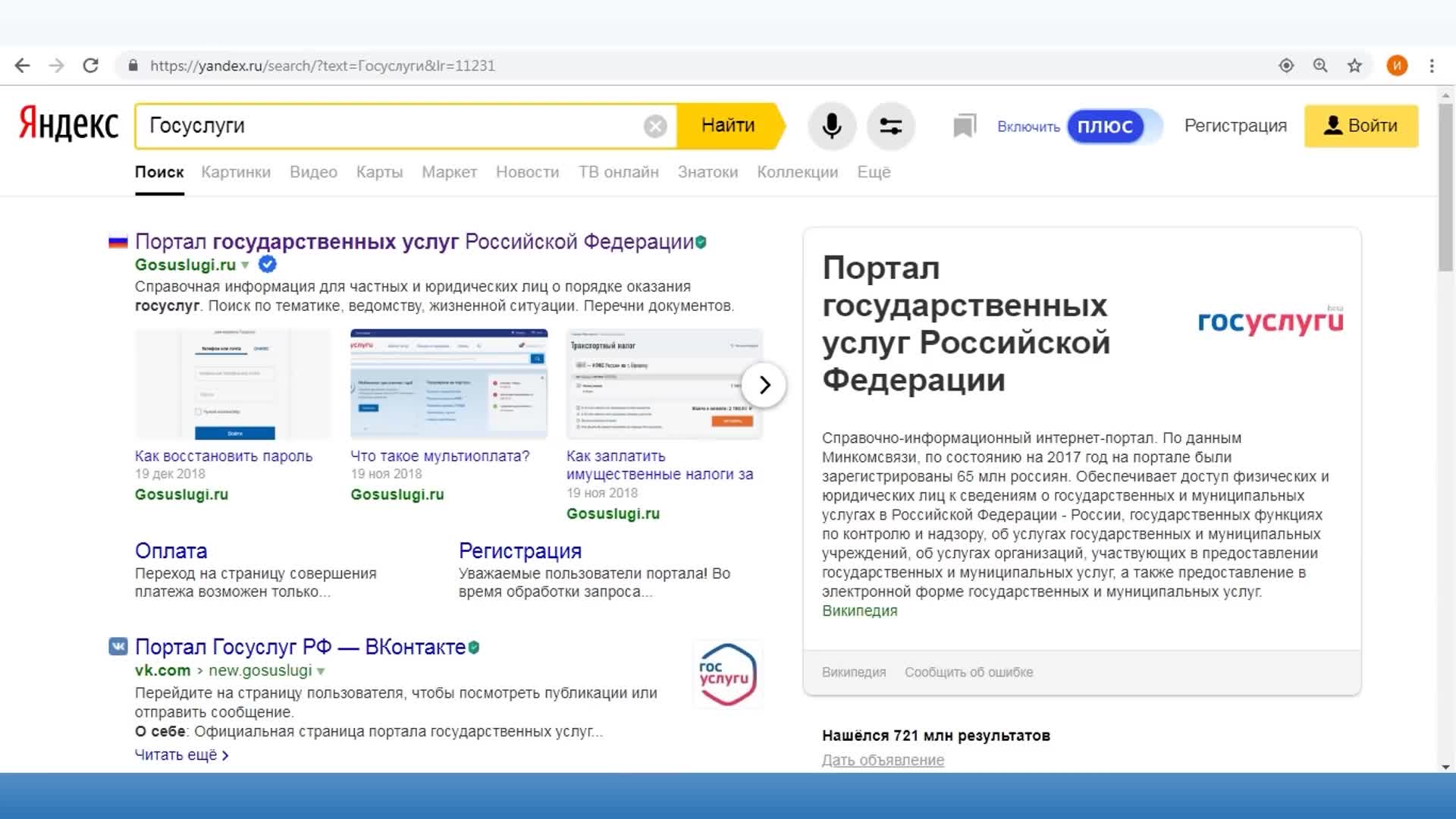Reload the page in browser toolbar
The image size is (1456, 819).
(91, 66)
